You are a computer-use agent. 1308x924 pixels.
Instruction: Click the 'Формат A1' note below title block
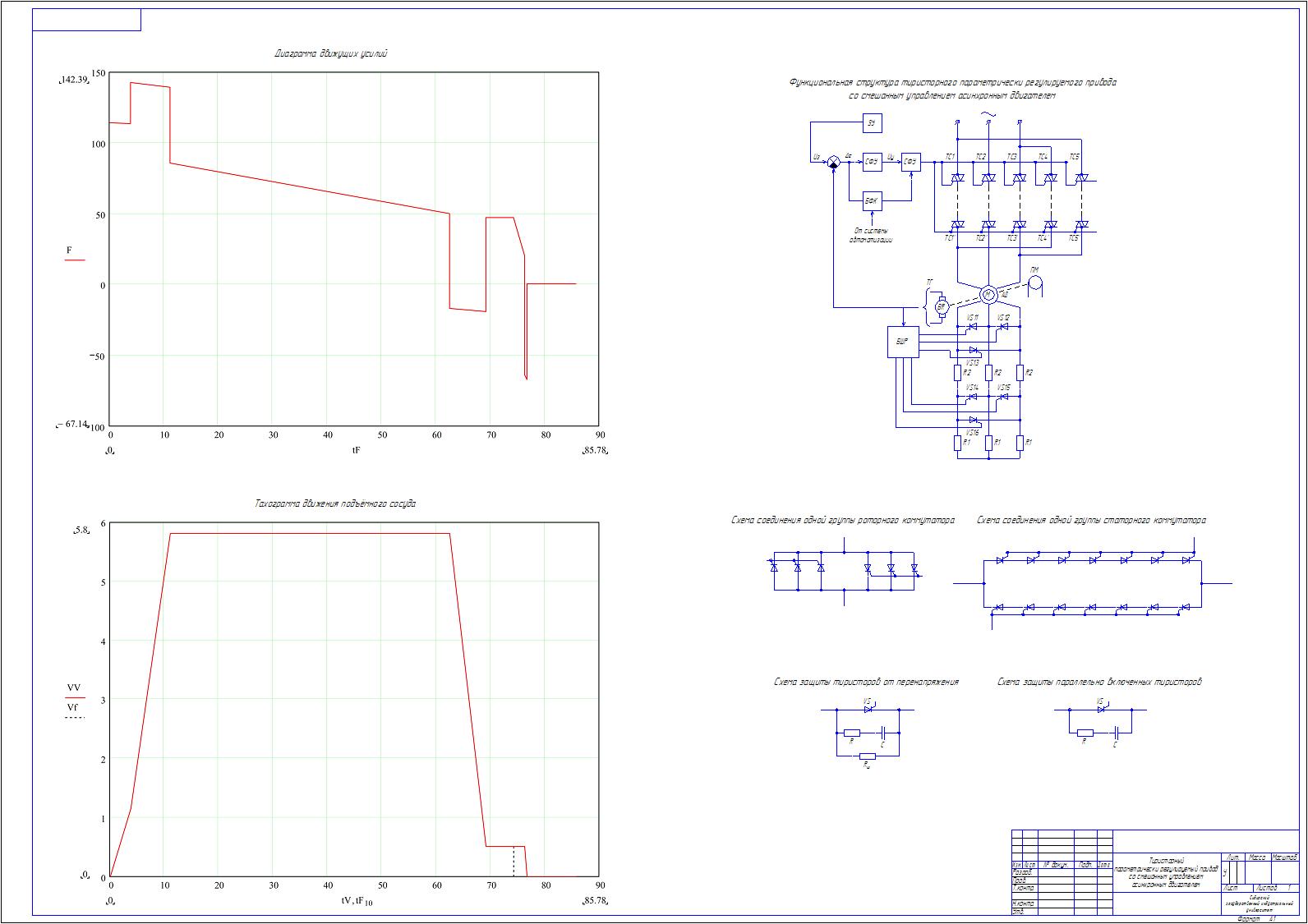point(1257,919)
